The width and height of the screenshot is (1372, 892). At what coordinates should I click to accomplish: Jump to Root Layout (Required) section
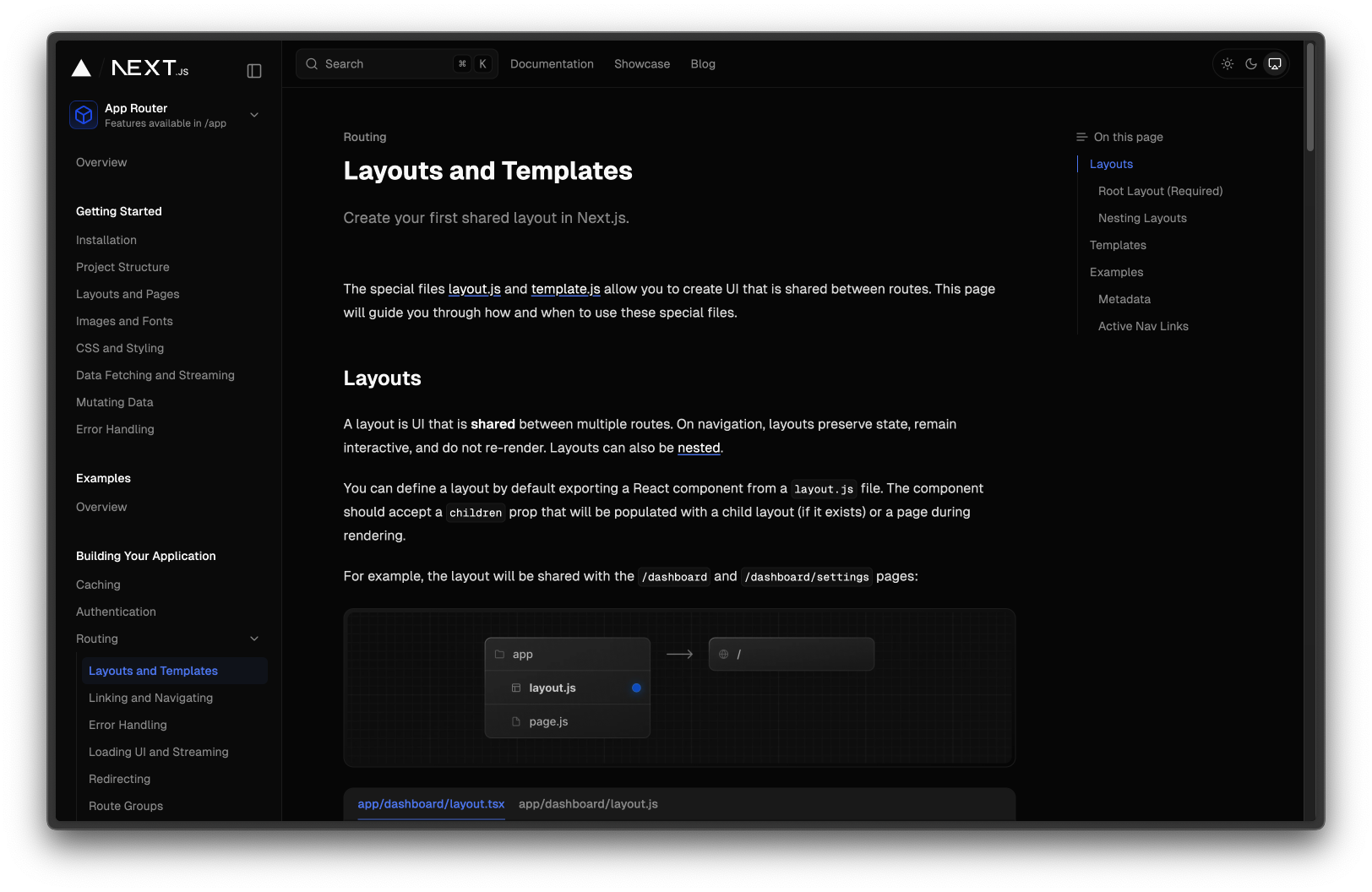pos(1160,191)
